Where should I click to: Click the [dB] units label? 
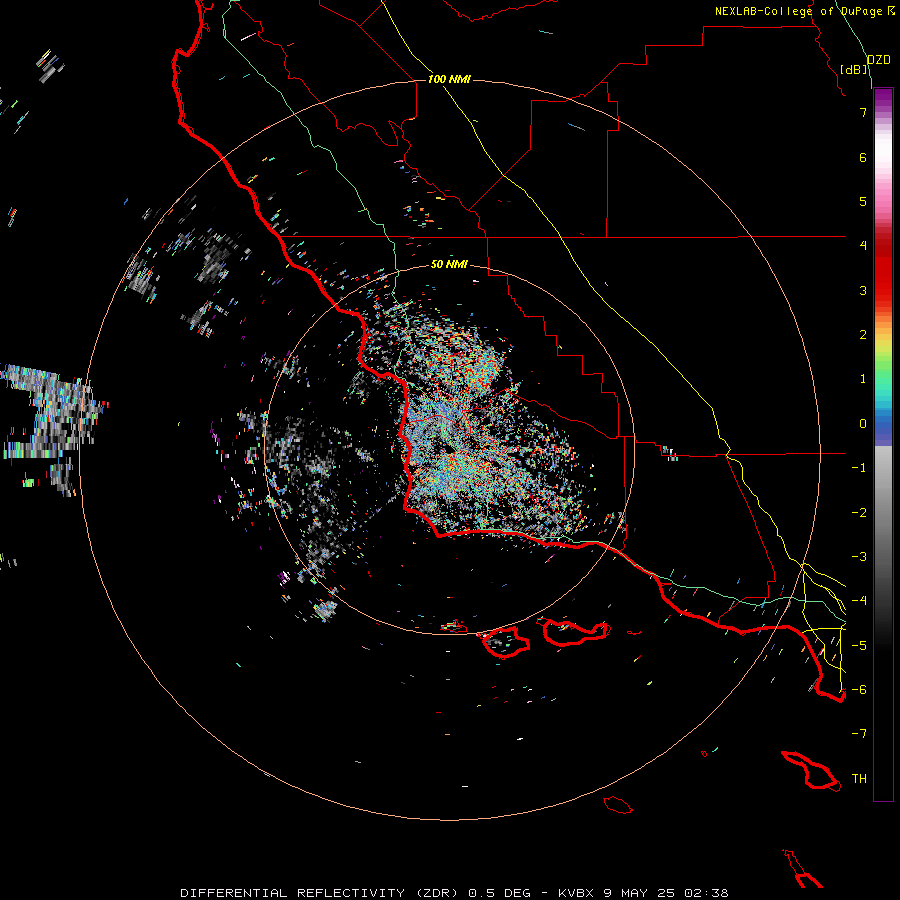click(854, 69)
